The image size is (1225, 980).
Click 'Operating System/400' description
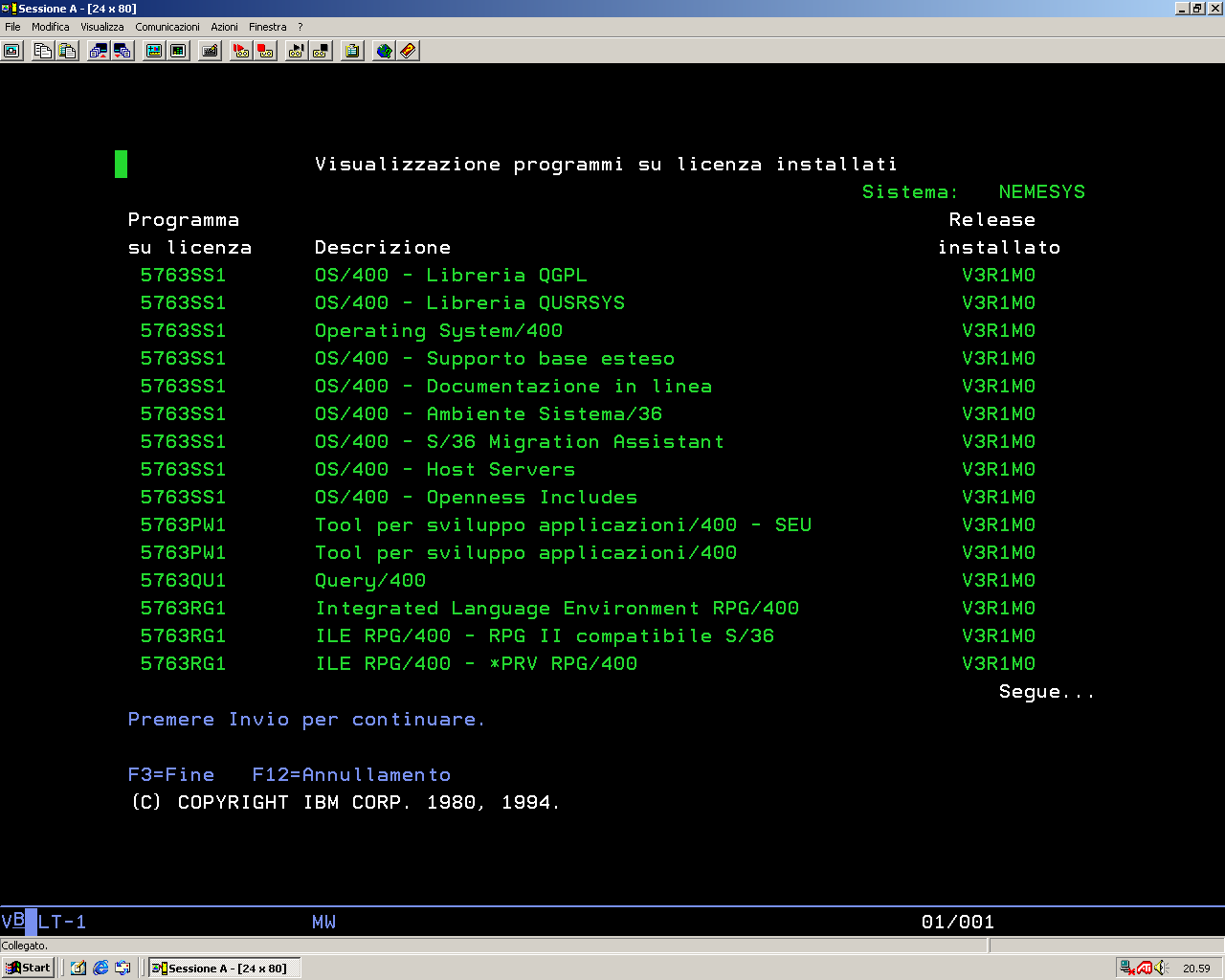pos(438,330)
